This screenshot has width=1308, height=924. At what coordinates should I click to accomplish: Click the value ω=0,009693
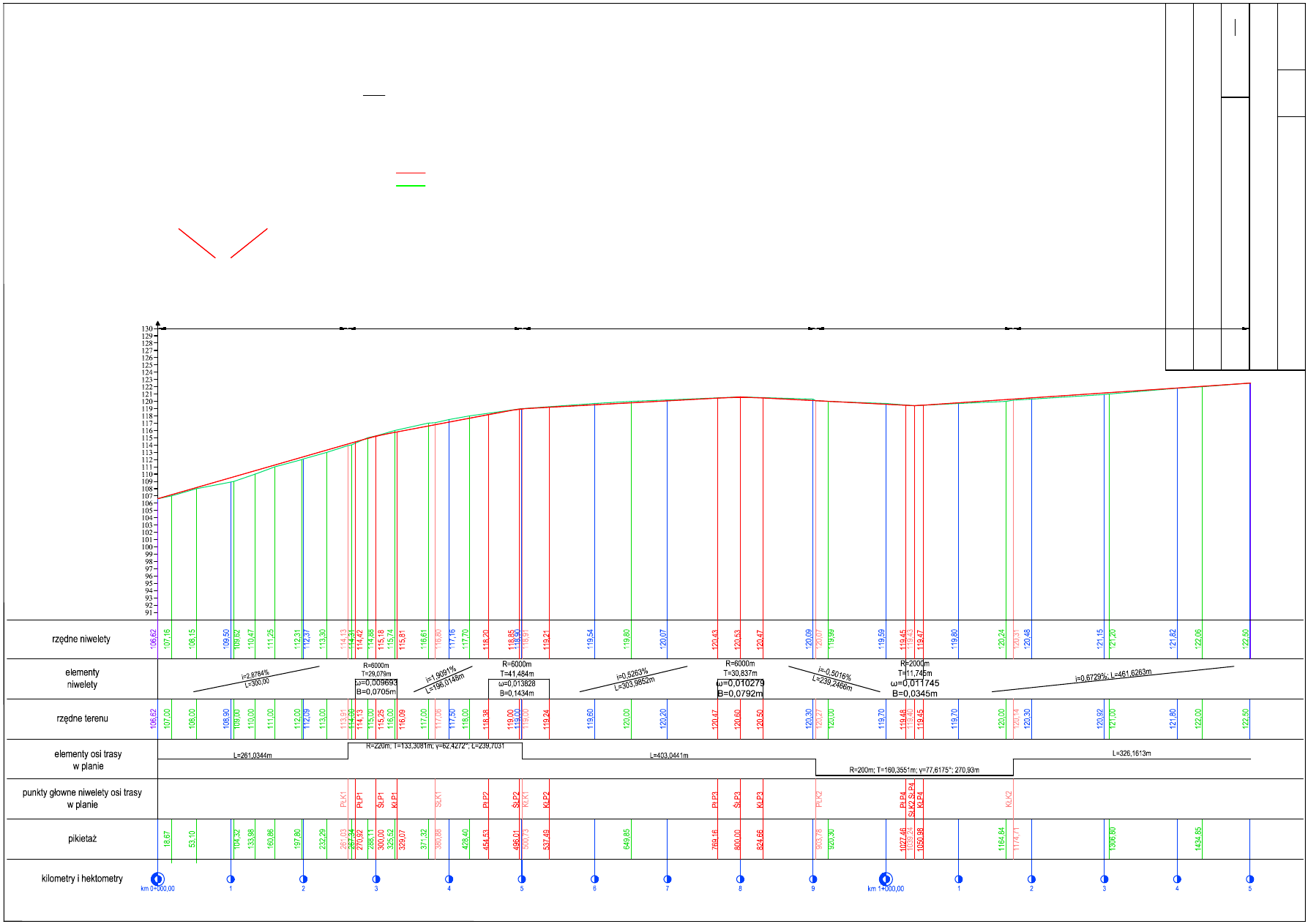click(x=376, y=683)
